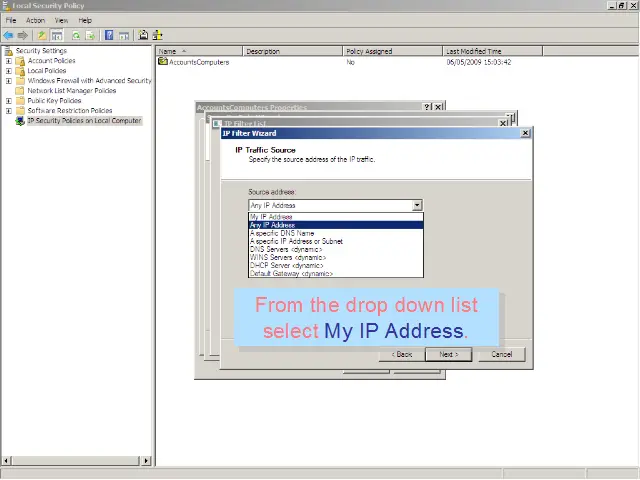Viewport: 640px width, 480px height.
Task: Click the AccountsComputers policy icon
Action: (163, 62)
